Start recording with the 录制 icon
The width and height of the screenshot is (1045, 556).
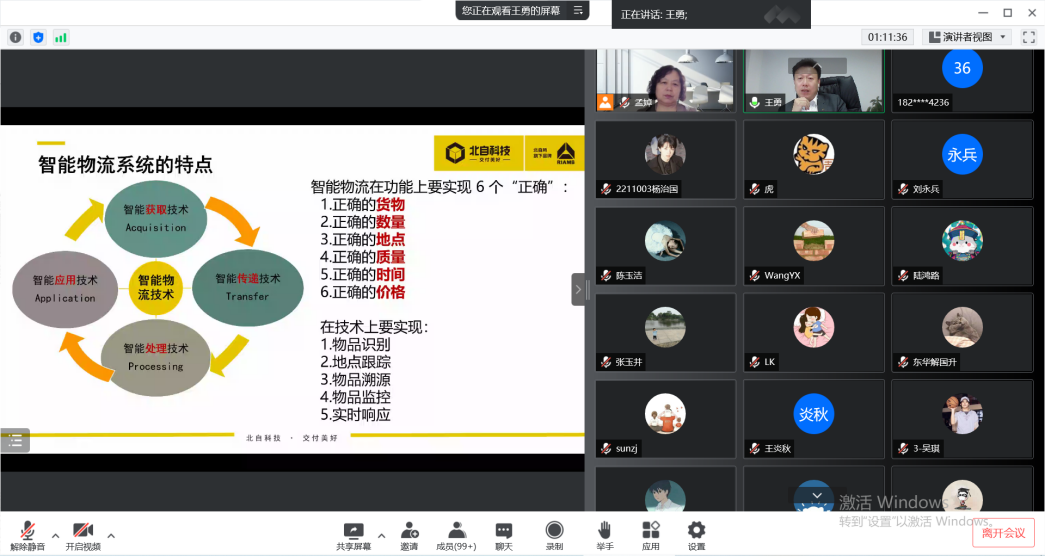(554, 530)
